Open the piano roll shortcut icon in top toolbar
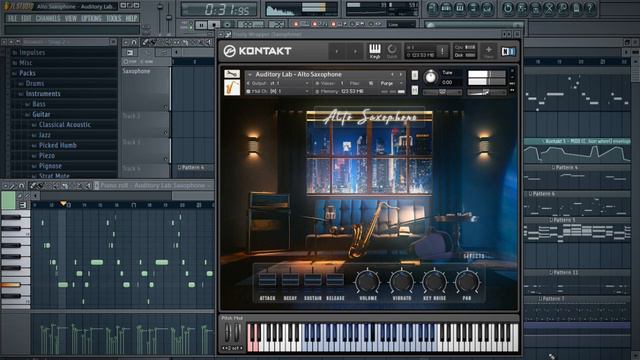 460,8
